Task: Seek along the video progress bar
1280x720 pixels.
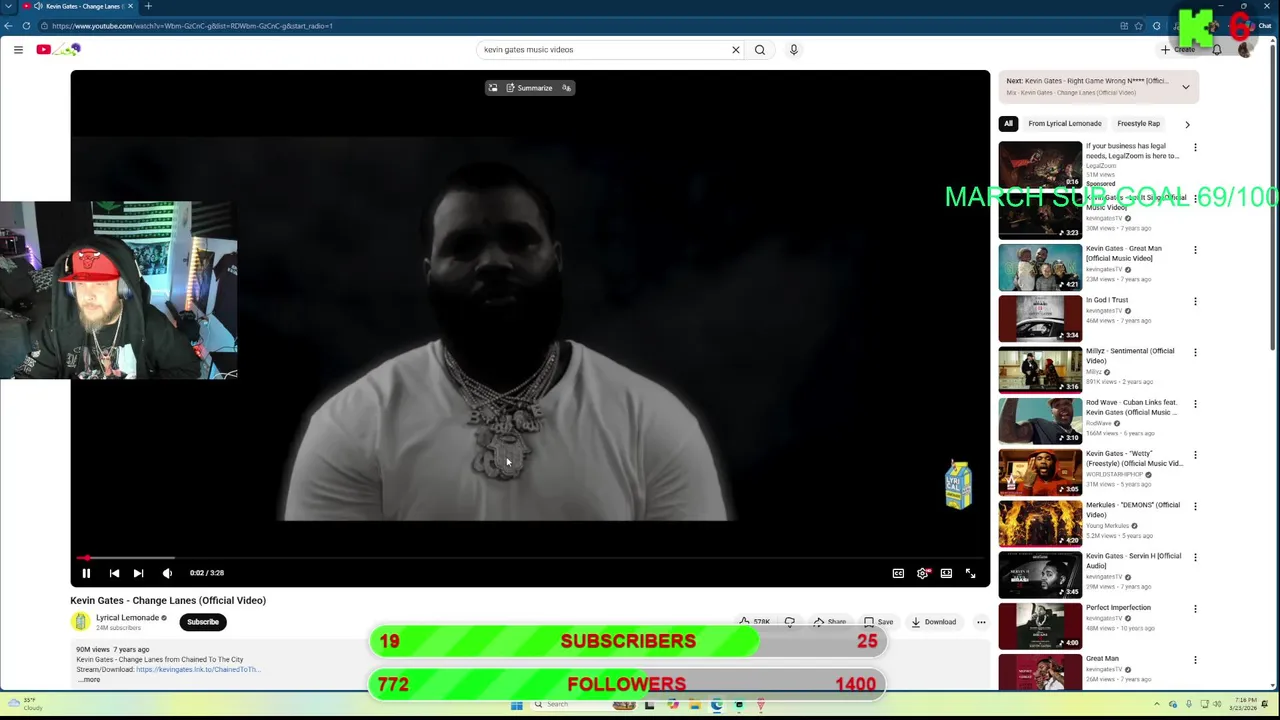Action: tap(530, 558)
